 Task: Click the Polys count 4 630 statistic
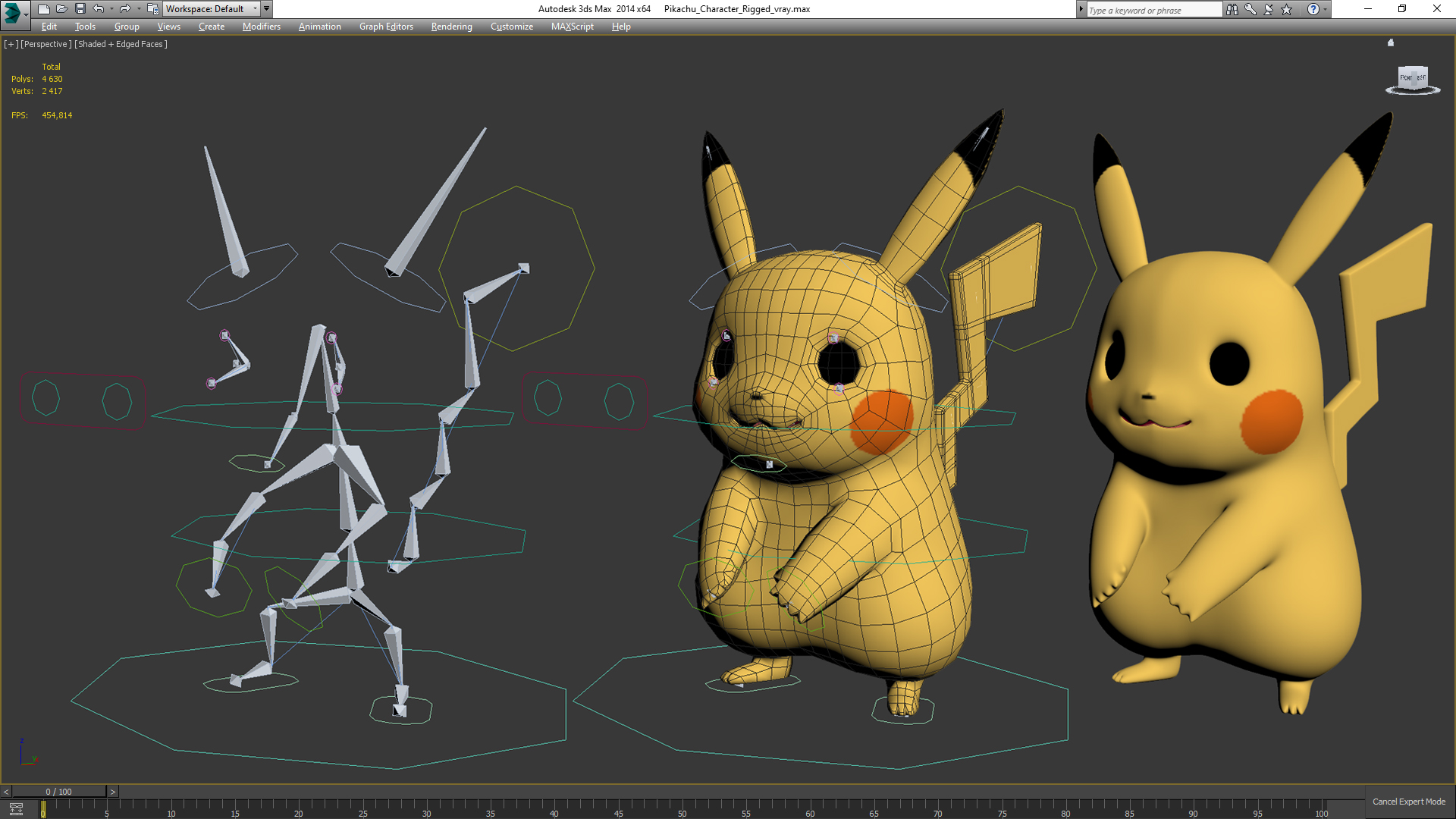52,79
